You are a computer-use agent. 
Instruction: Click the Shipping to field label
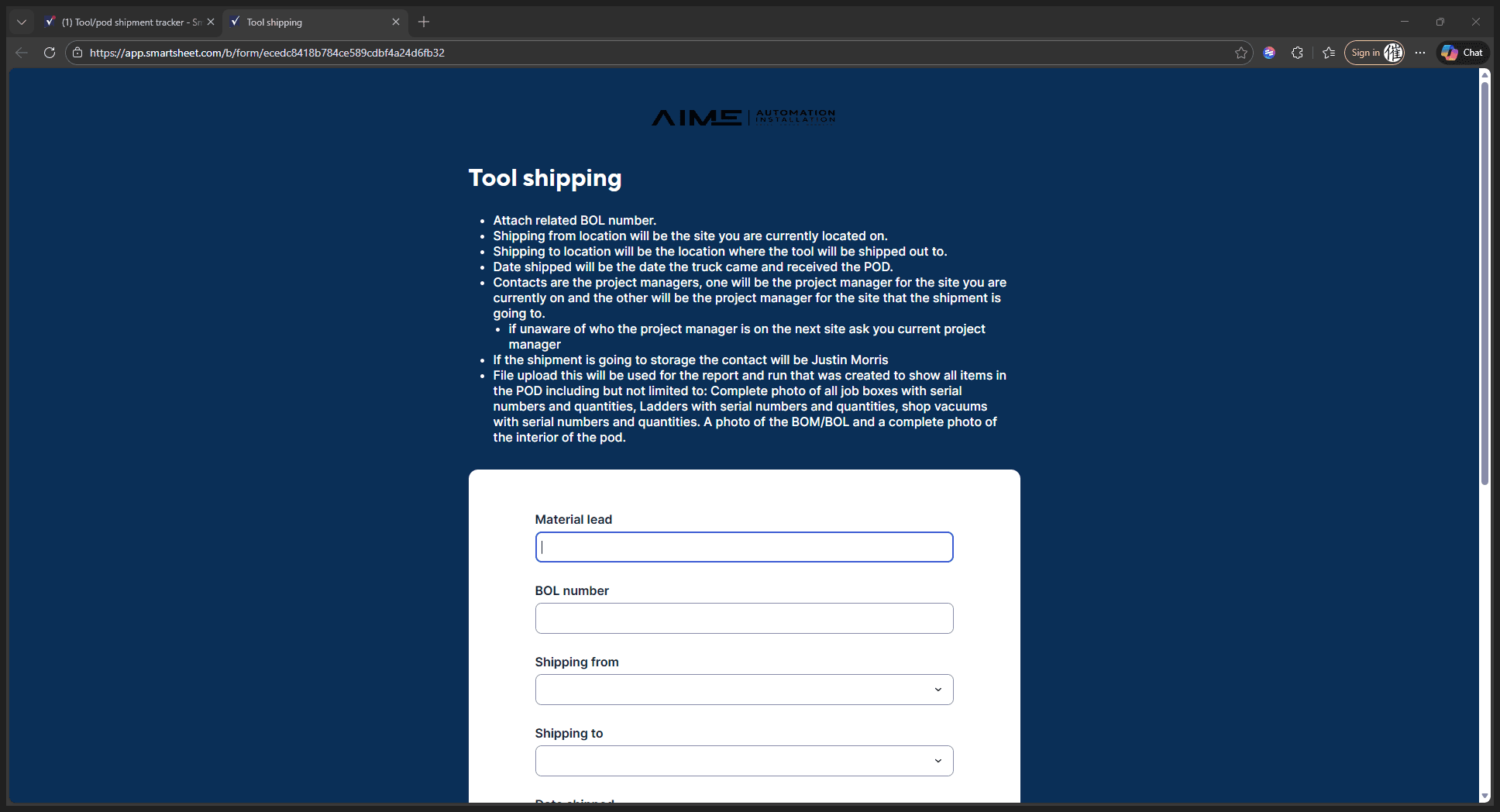569,733
